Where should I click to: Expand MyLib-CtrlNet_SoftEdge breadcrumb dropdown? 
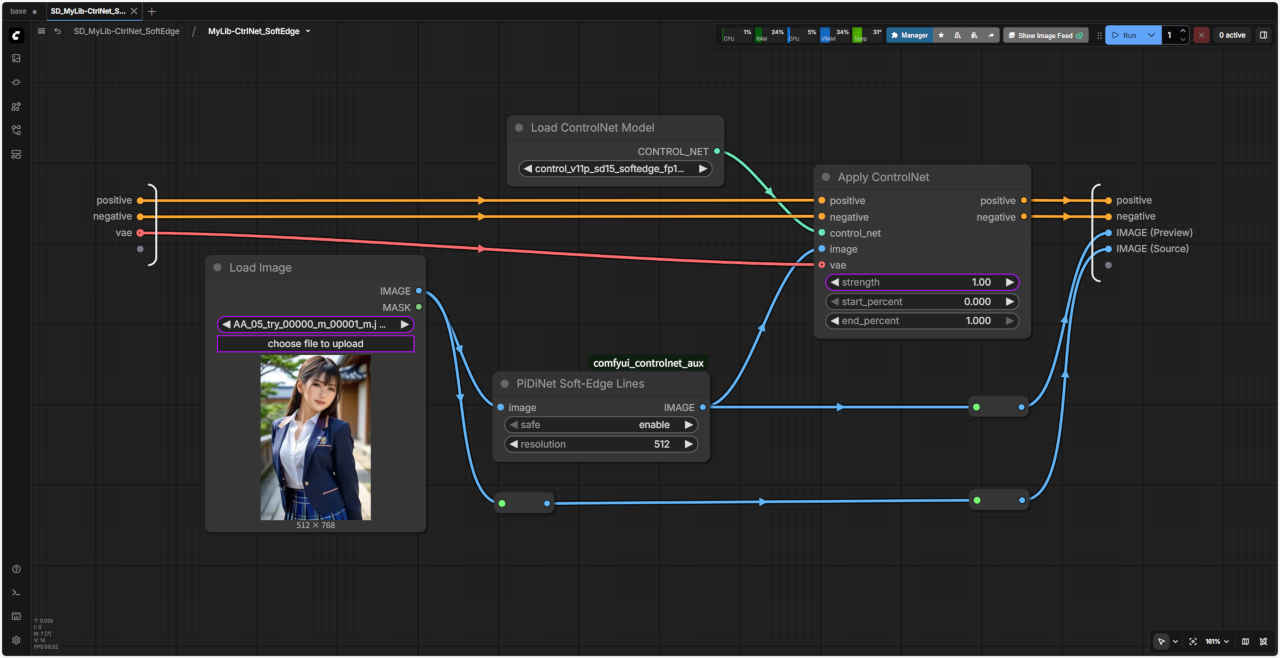point(308,31)
